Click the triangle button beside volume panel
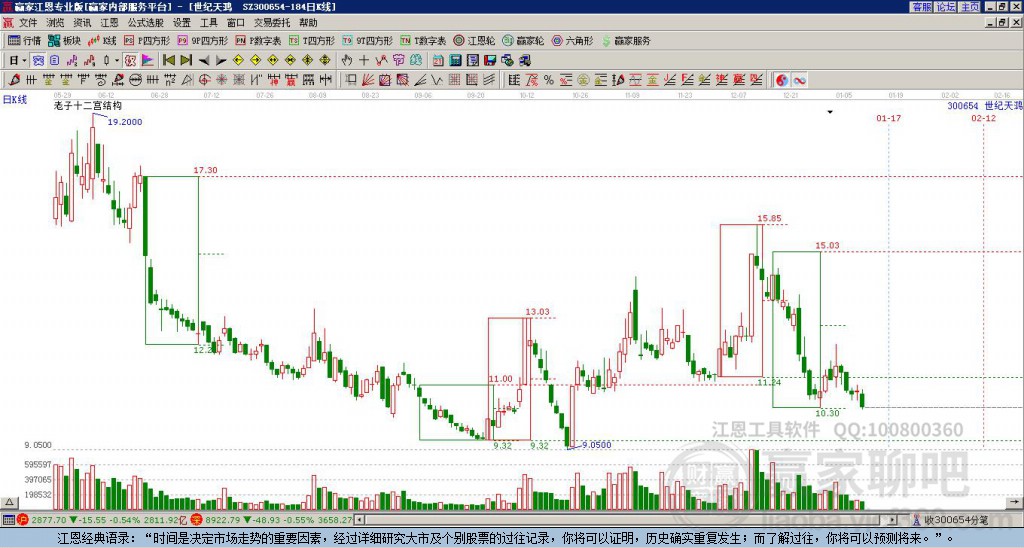Image resolution: width=1024 pixels, height=548 pixels. point(9,502)
